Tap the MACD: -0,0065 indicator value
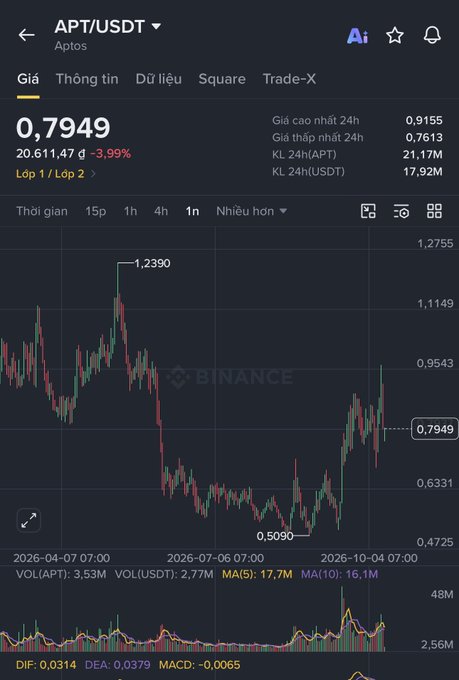459x680 pixels. [x=200, y=665]
